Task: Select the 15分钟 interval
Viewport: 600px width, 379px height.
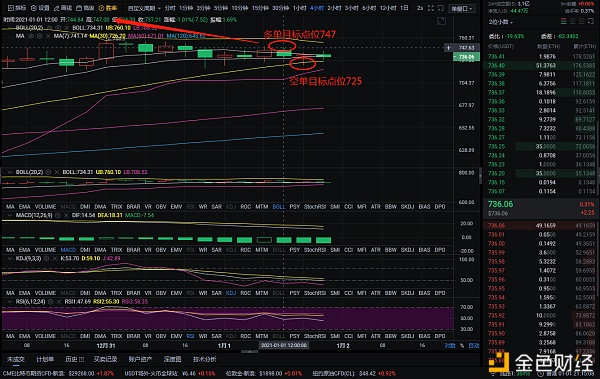Action: [260, 8]
